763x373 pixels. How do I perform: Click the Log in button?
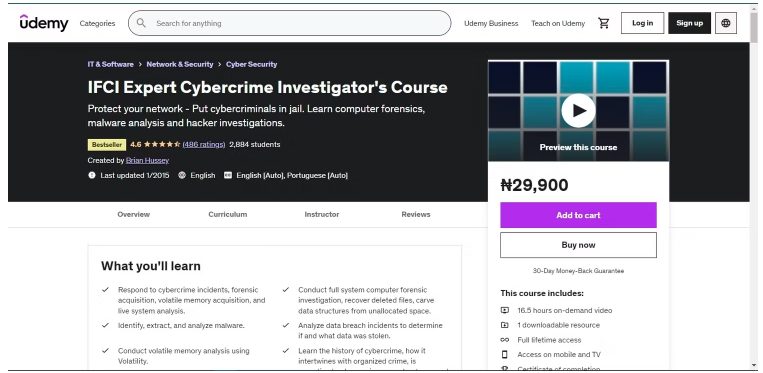click(642, 23)
